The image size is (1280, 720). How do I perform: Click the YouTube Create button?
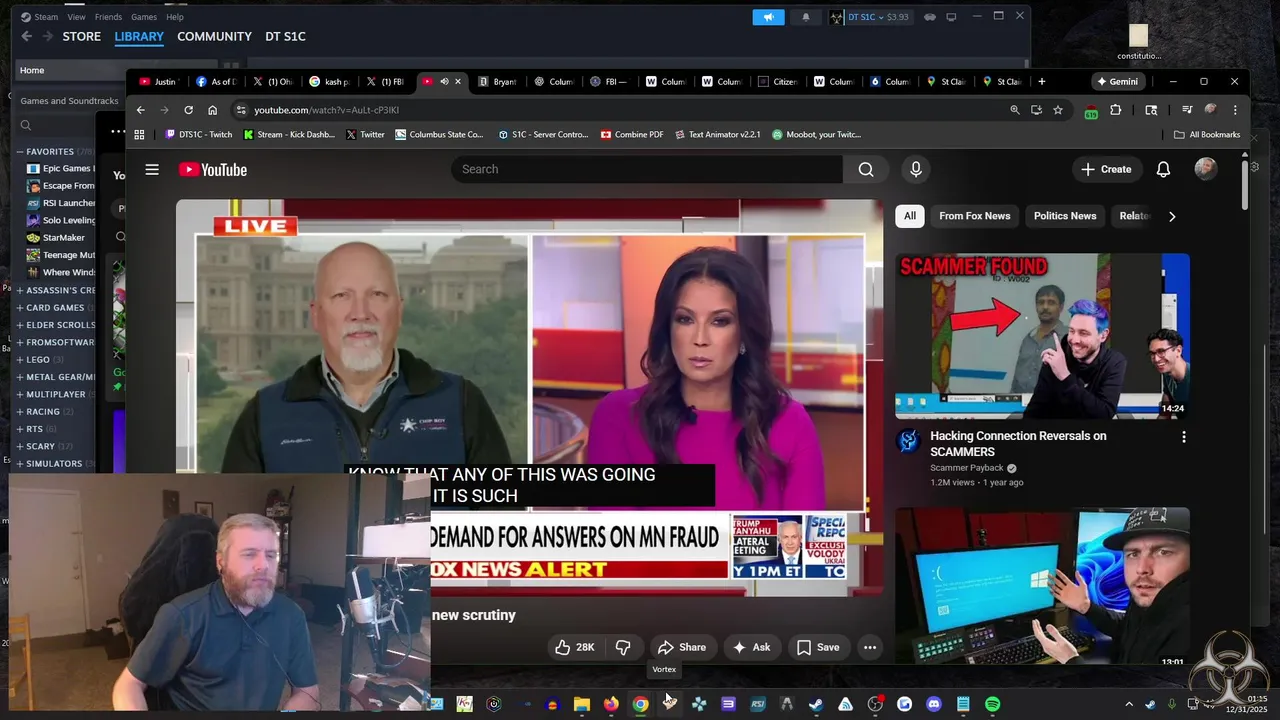coord(1106,169)
